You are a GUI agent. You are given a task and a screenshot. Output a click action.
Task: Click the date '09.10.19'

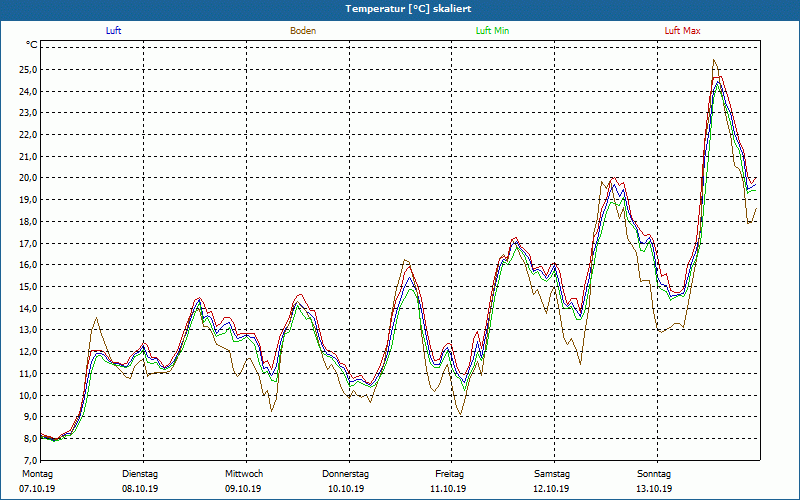pyautogui.click(x=243, y=489)
